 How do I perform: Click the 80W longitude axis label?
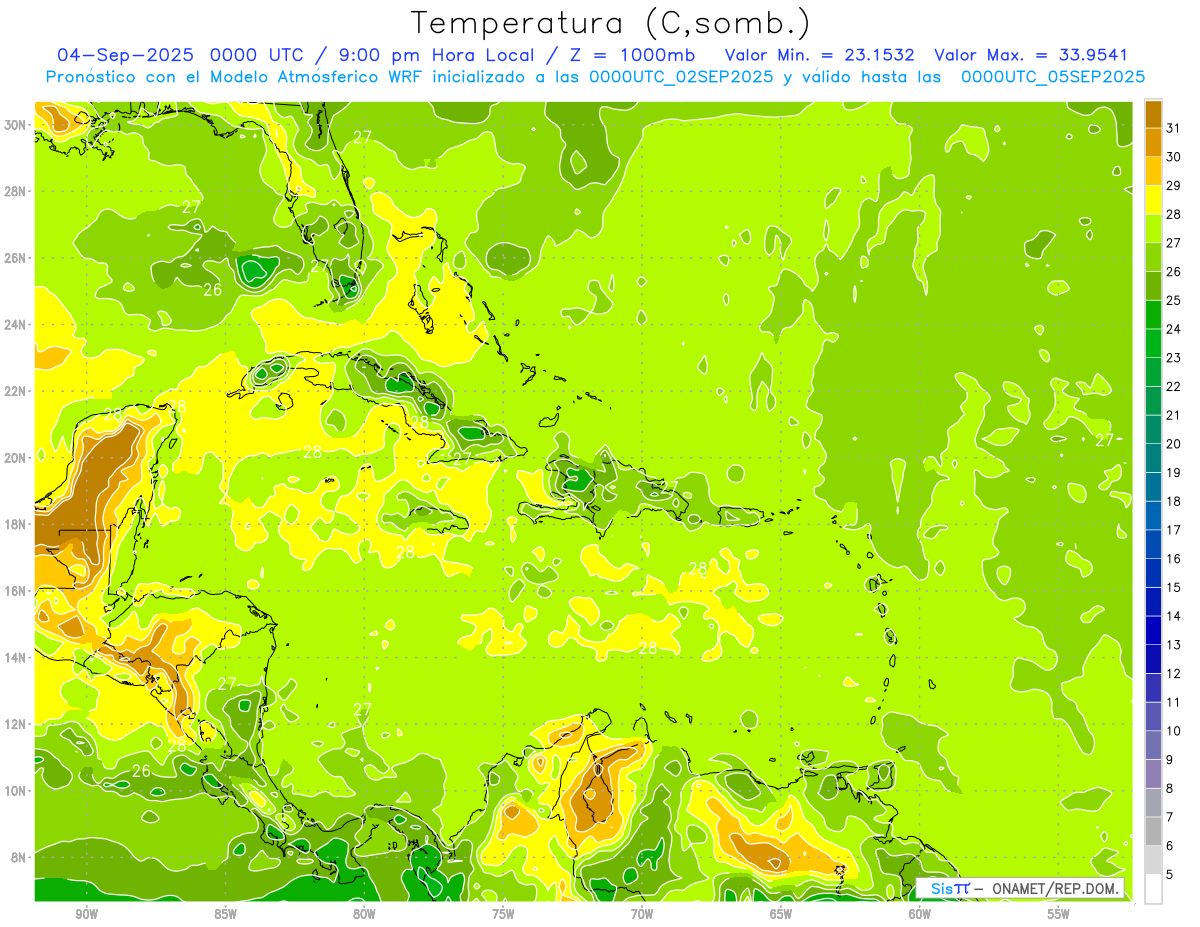(x=364, y=915)
